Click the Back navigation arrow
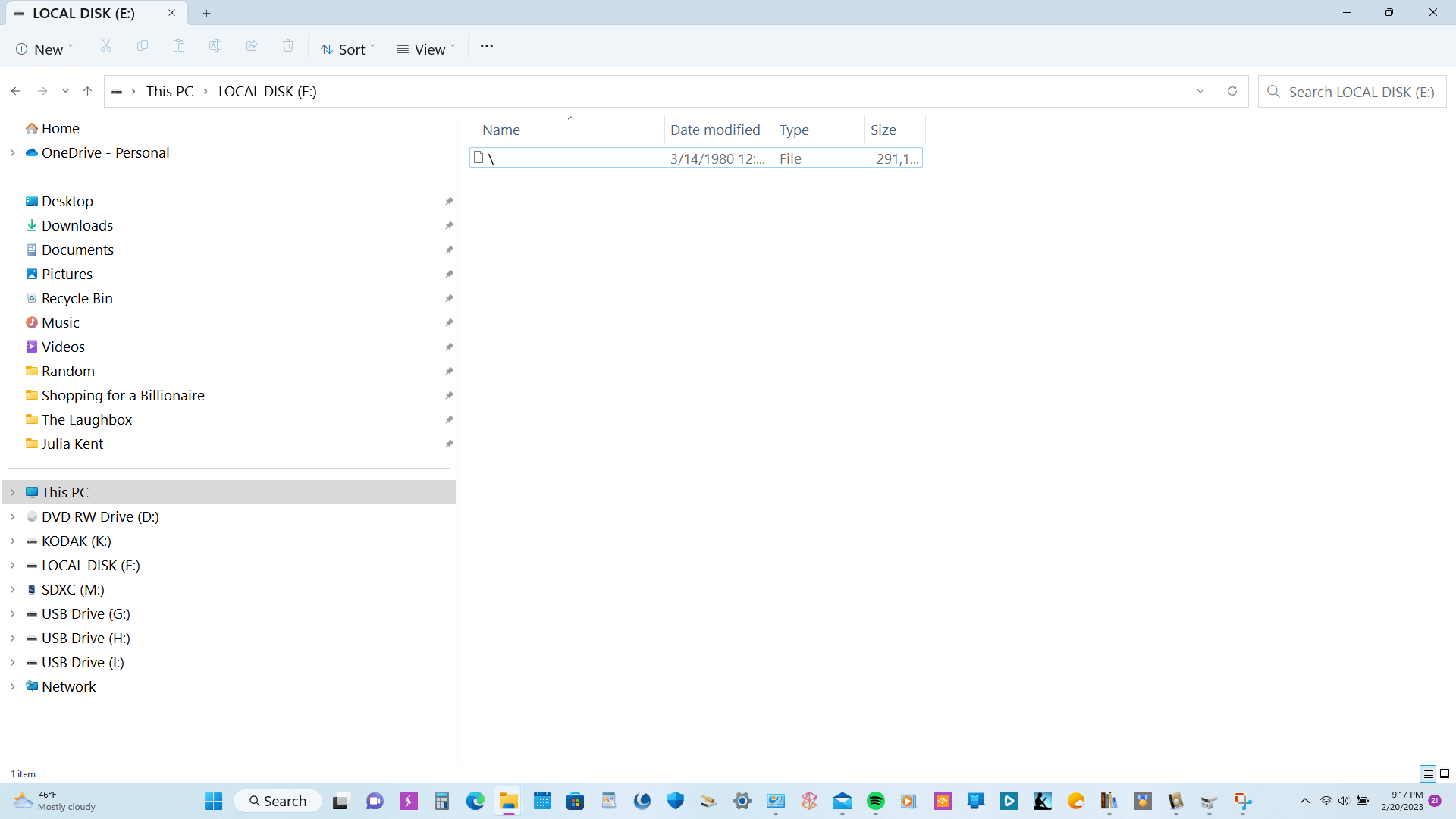Image resolution: width=1456 pixels, height=819 pixels. [x=16, y=91]
